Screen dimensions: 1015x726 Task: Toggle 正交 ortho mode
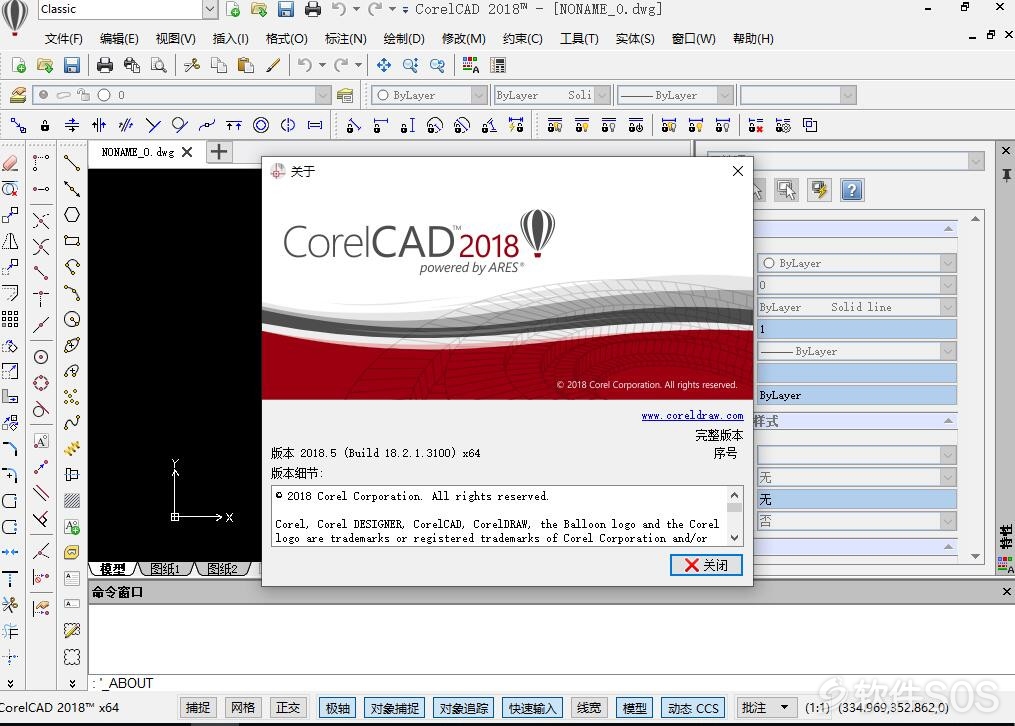pos(288,708)
